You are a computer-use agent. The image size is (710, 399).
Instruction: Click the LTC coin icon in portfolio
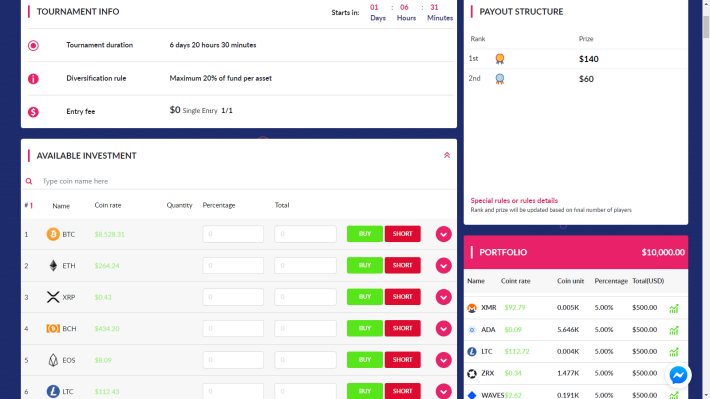(472, 351)
